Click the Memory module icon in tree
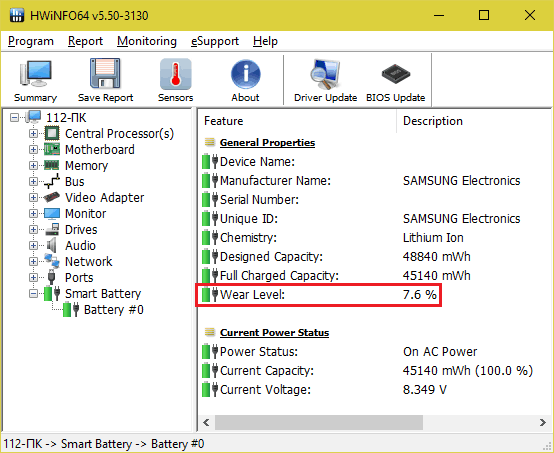 [x=52, y=165]
